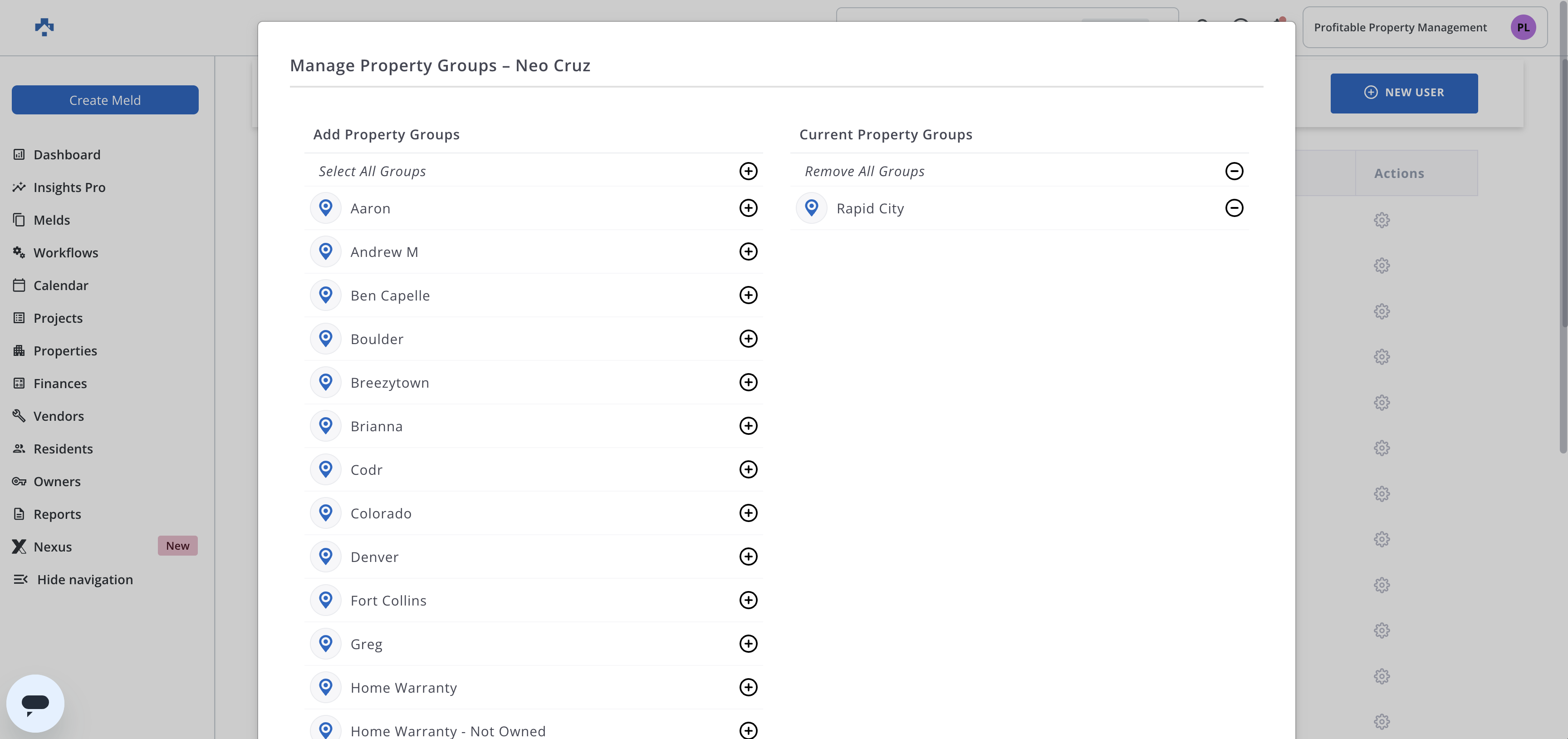Open actions gear for the fourth user row
The width and height of the screenshot is (1568, 739).
pos(1381,356)
